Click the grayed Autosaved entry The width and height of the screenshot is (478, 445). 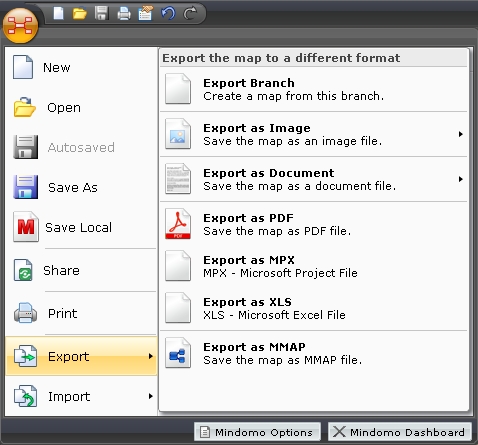(81, 147)
